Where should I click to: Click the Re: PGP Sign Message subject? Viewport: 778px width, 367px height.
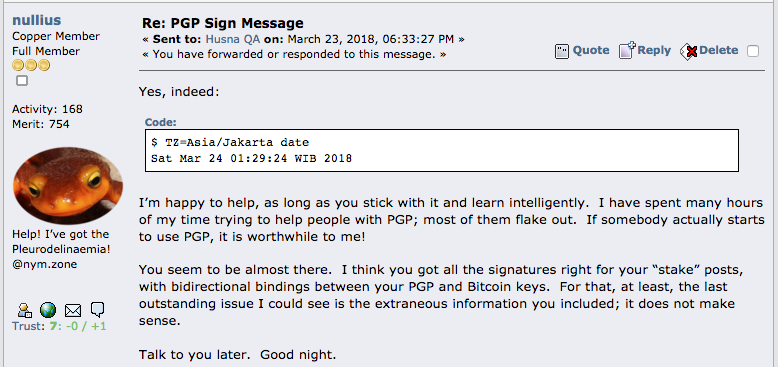tap(223, 23)
